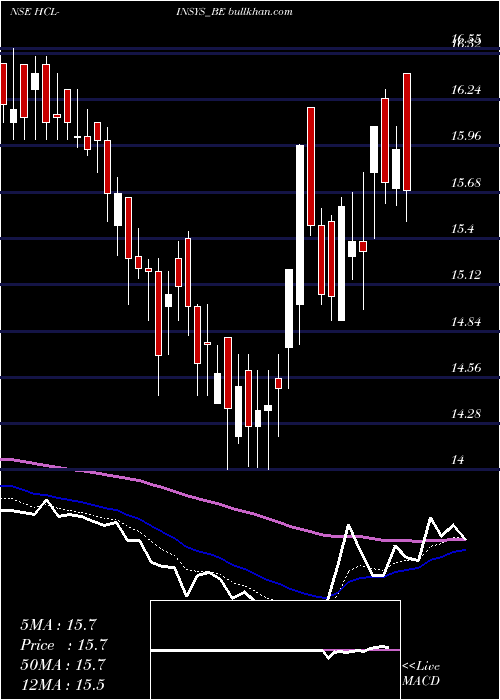The height and width of the screenshot is (700, 500).
Task: Click the Price : 15.7 value
Action: (x=64, y=645)
